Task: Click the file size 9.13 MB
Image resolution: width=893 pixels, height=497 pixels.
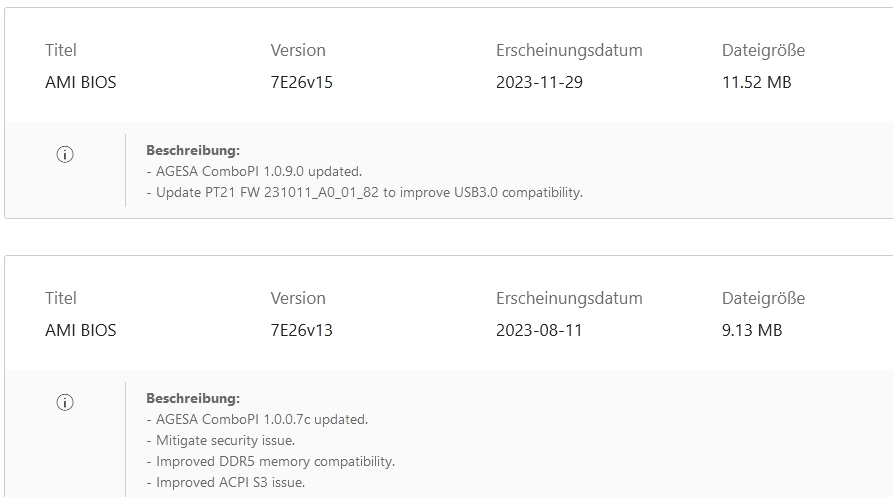Action: tap(752, 331)
